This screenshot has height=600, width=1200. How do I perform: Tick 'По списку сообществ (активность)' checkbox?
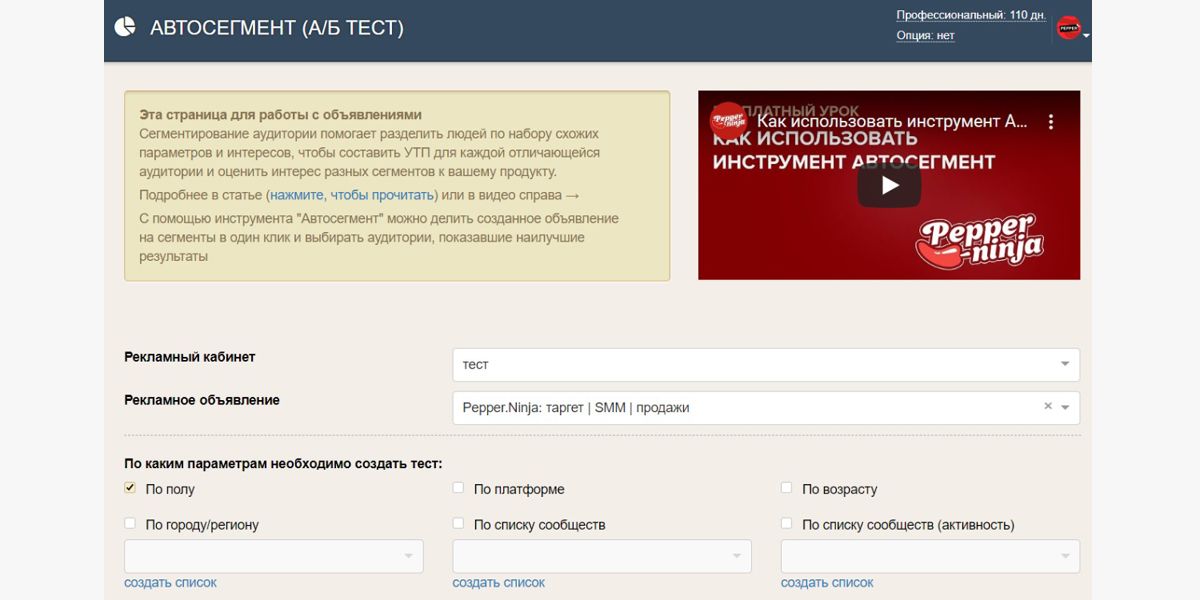786,523
